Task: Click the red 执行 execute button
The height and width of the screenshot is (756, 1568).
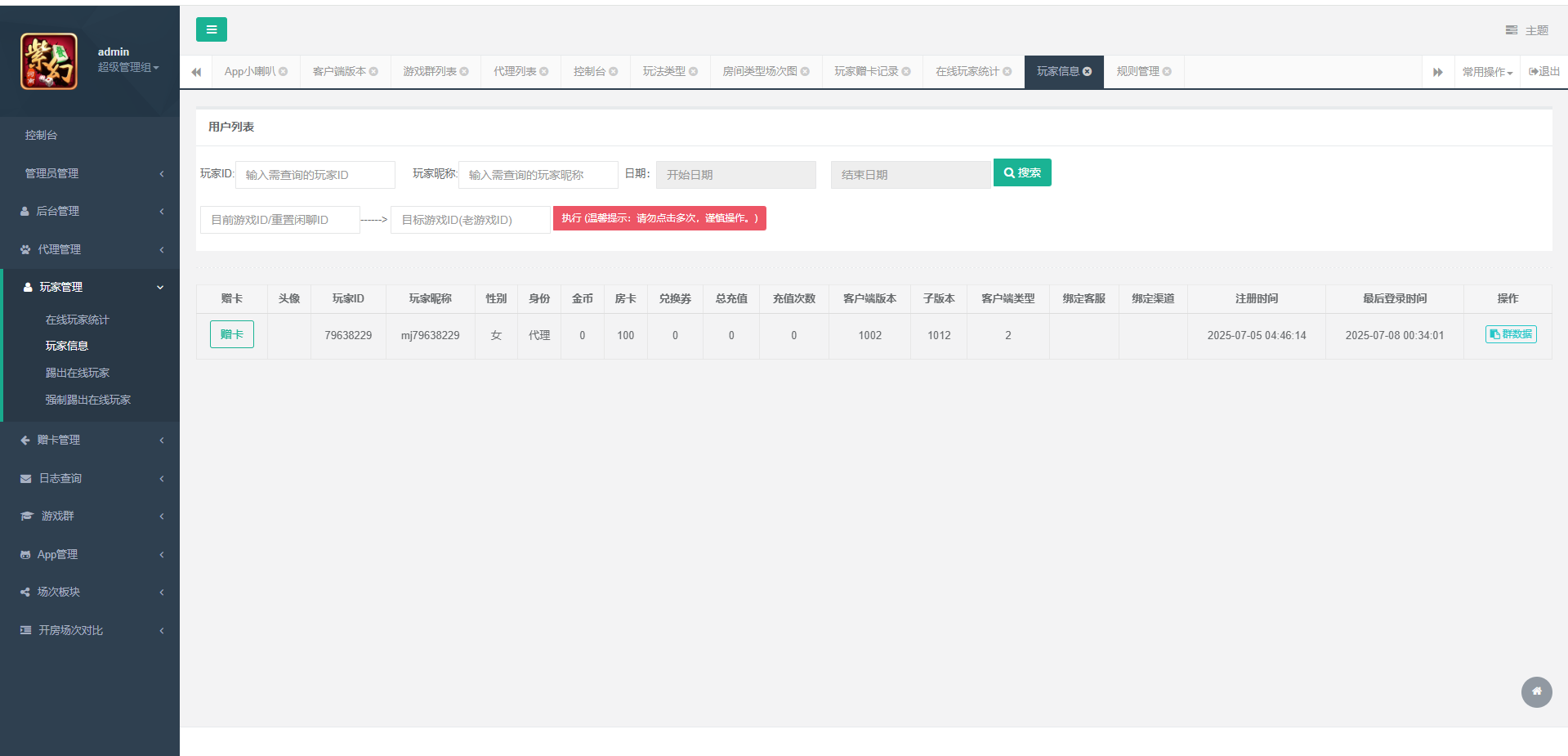Action: [x=659, y=218]
